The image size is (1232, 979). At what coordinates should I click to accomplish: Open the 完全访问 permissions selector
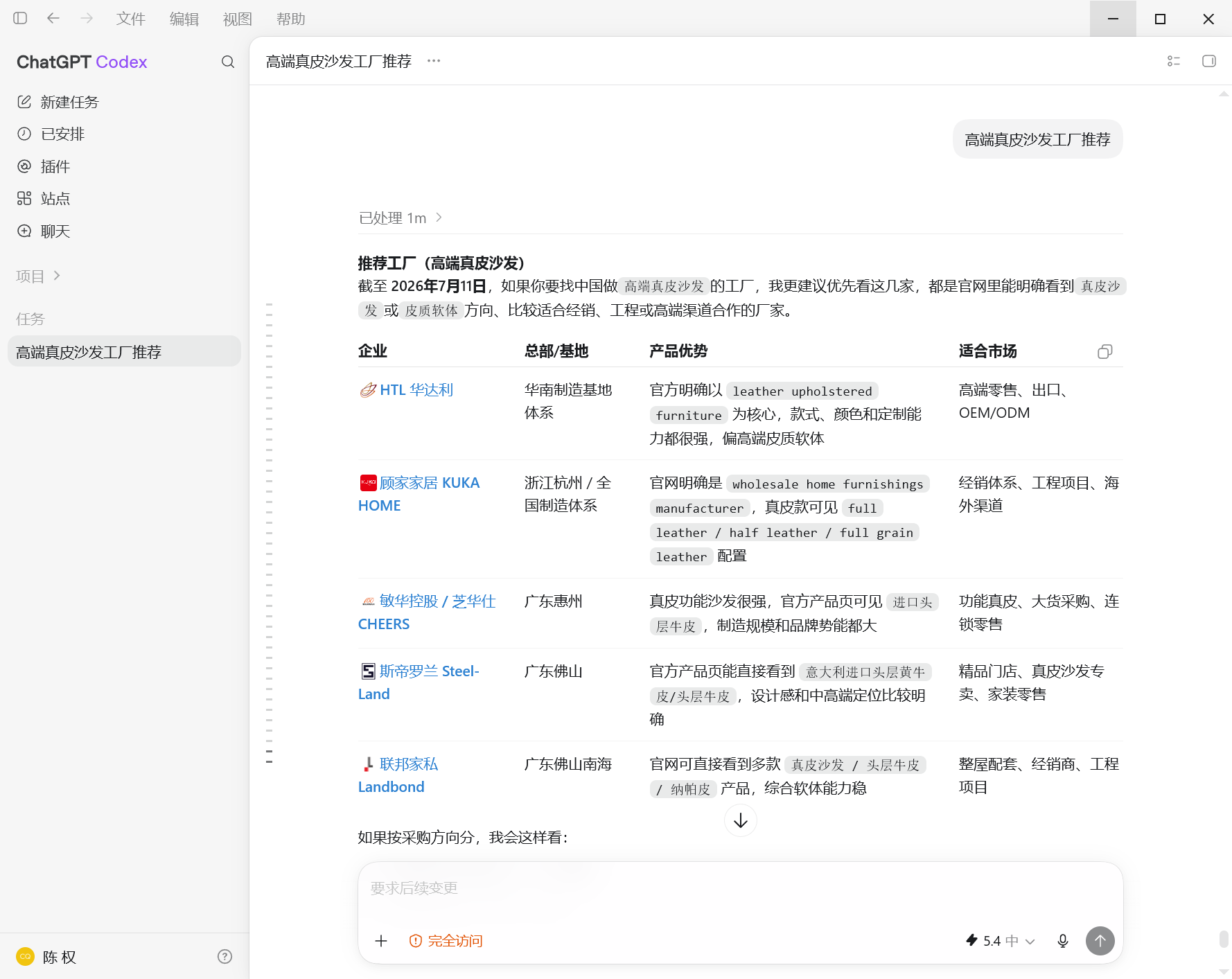click(x=446, y=940)
